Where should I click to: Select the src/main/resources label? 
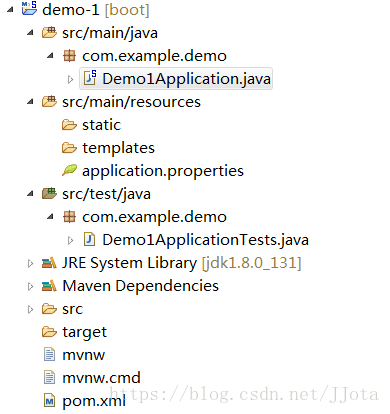(x=131, y=102)
